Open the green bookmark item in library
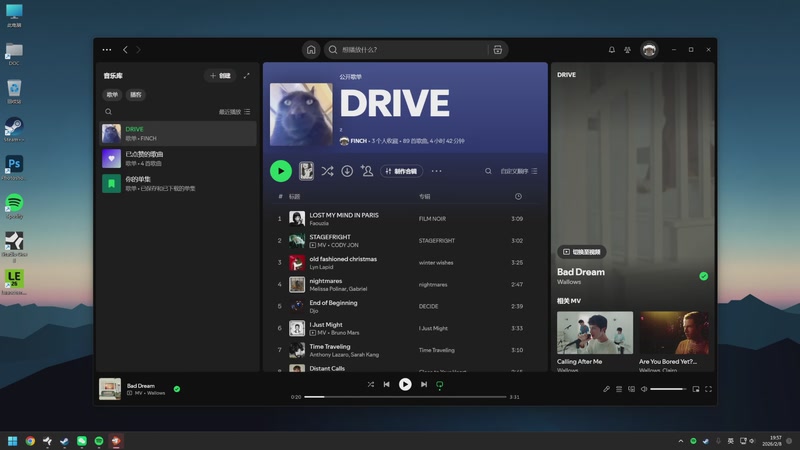This screenshot has width=800, height=450. (178, 184)
